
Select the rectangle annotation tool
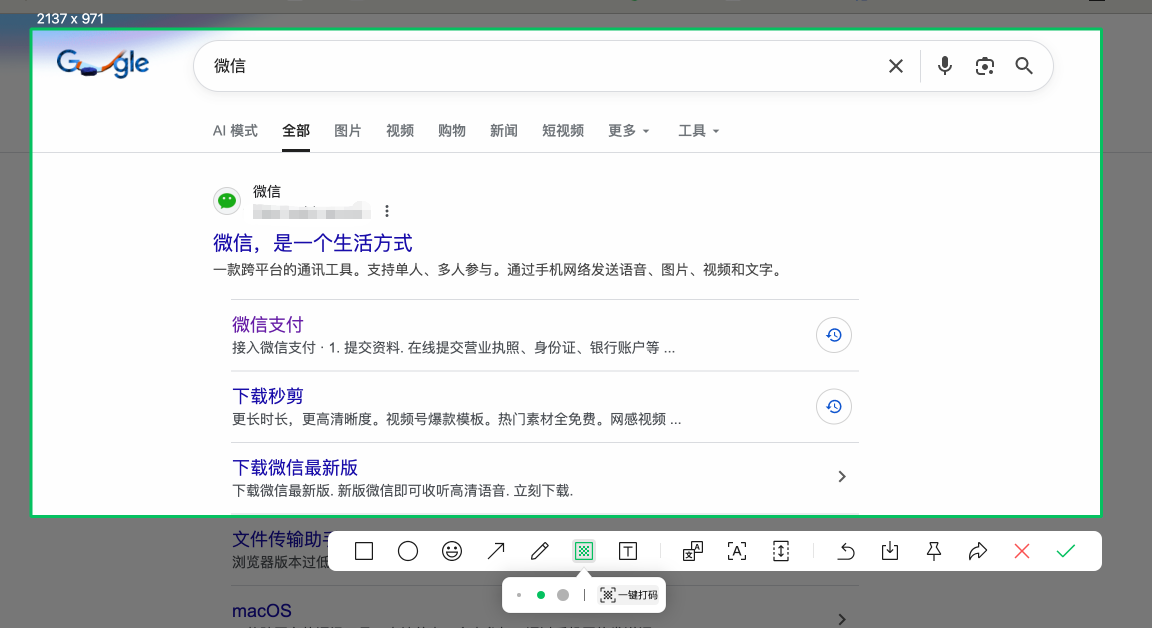tap(364, 551)
